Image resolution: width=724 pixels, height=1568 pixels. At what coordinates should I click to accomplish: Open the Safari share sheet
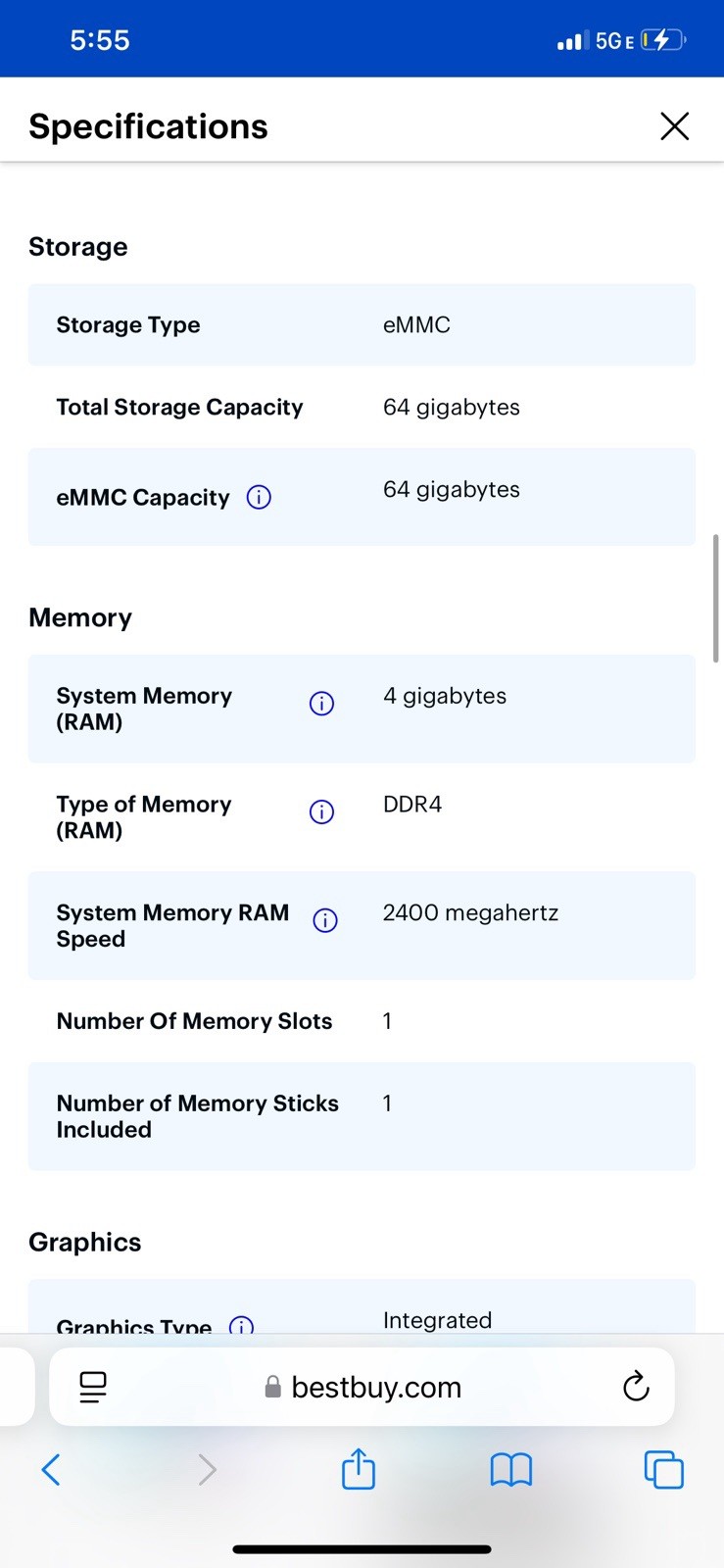click(x=359, y=1468)
